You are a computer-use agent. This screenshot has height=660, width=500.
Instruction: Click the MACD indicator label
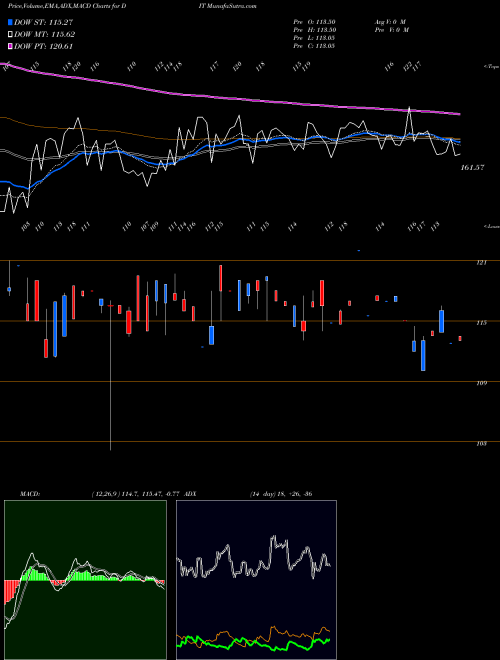pos(29,494)
